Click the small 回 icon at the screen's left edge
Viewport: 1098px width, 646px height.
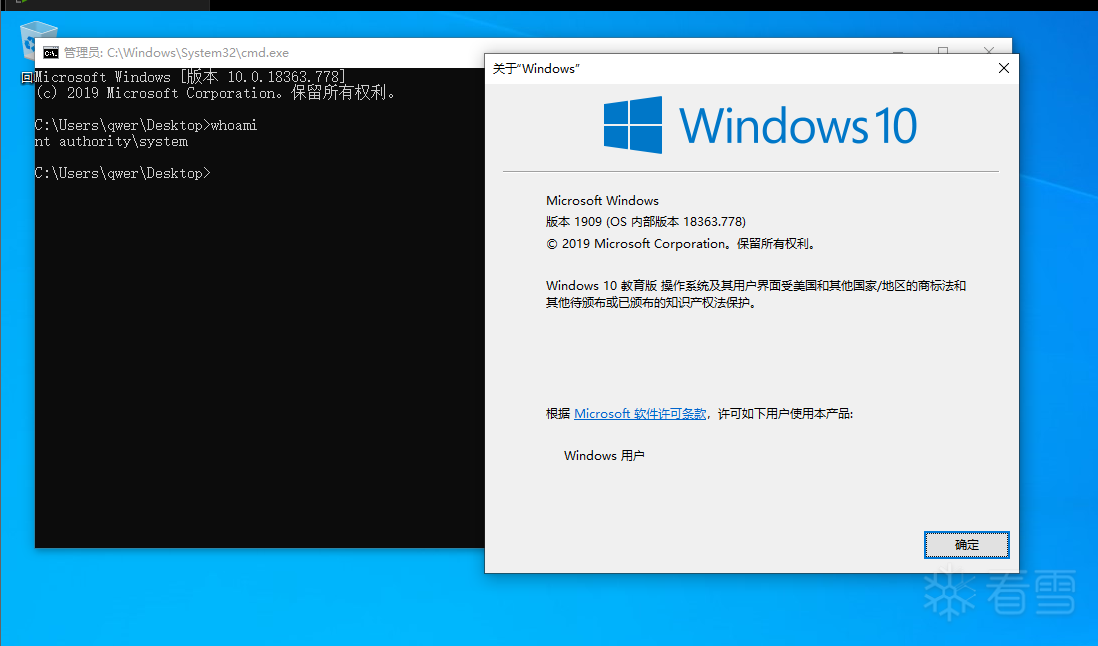click(25, 77)
